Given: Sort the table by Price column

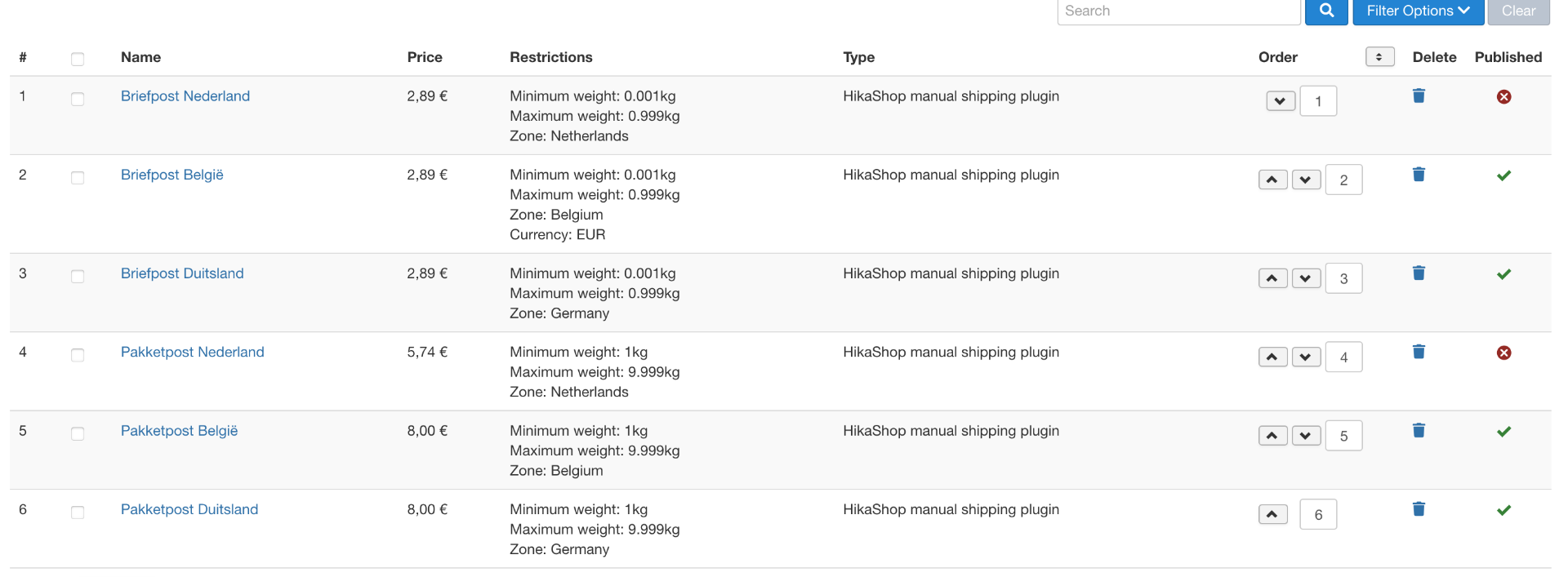Looking at the screenshot, I should pos(425,57).
